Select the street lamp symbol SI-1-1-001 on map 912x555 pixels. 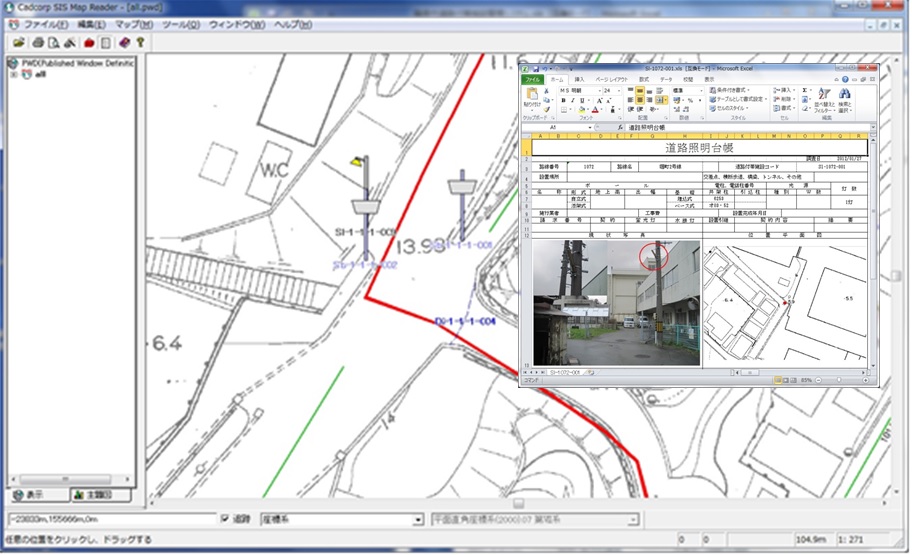(x=365, y=207)
